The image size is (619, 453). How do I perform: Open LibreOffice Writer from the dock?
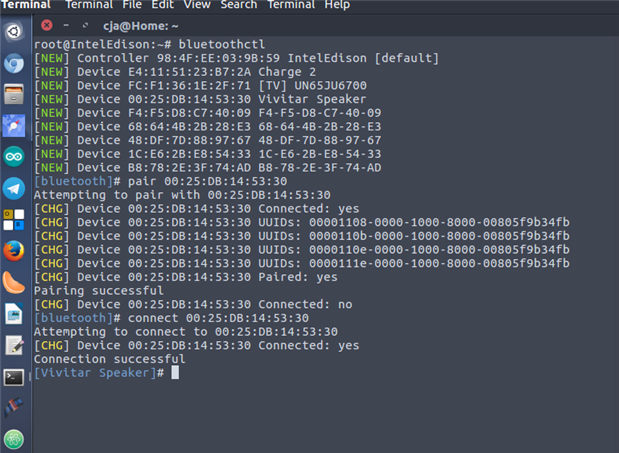point(14,313)
